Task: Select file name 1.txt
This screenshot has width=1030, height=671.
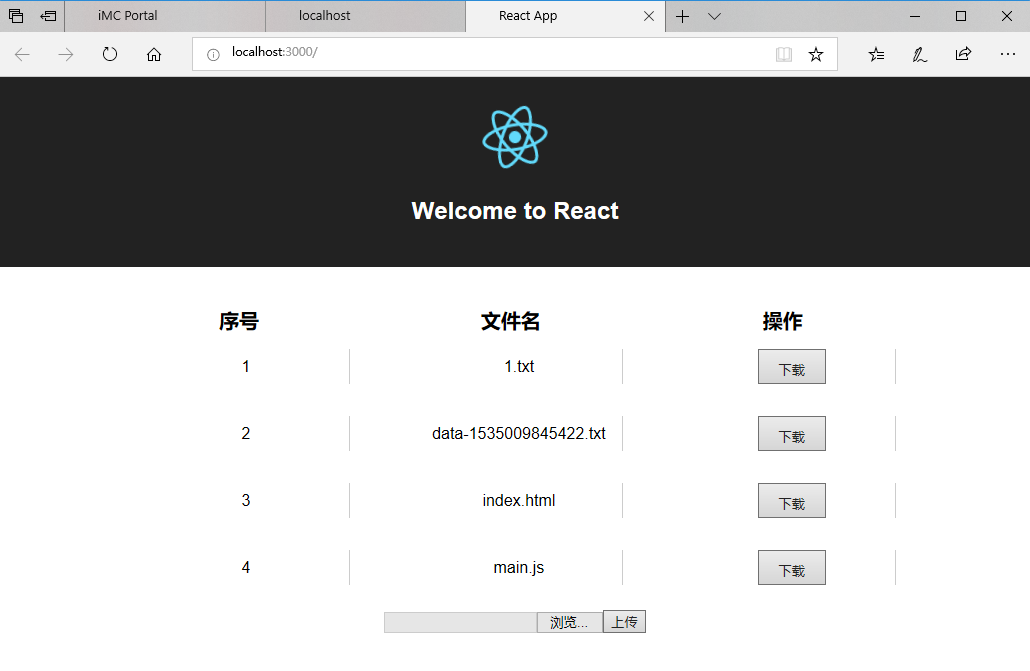Action: 519,367
